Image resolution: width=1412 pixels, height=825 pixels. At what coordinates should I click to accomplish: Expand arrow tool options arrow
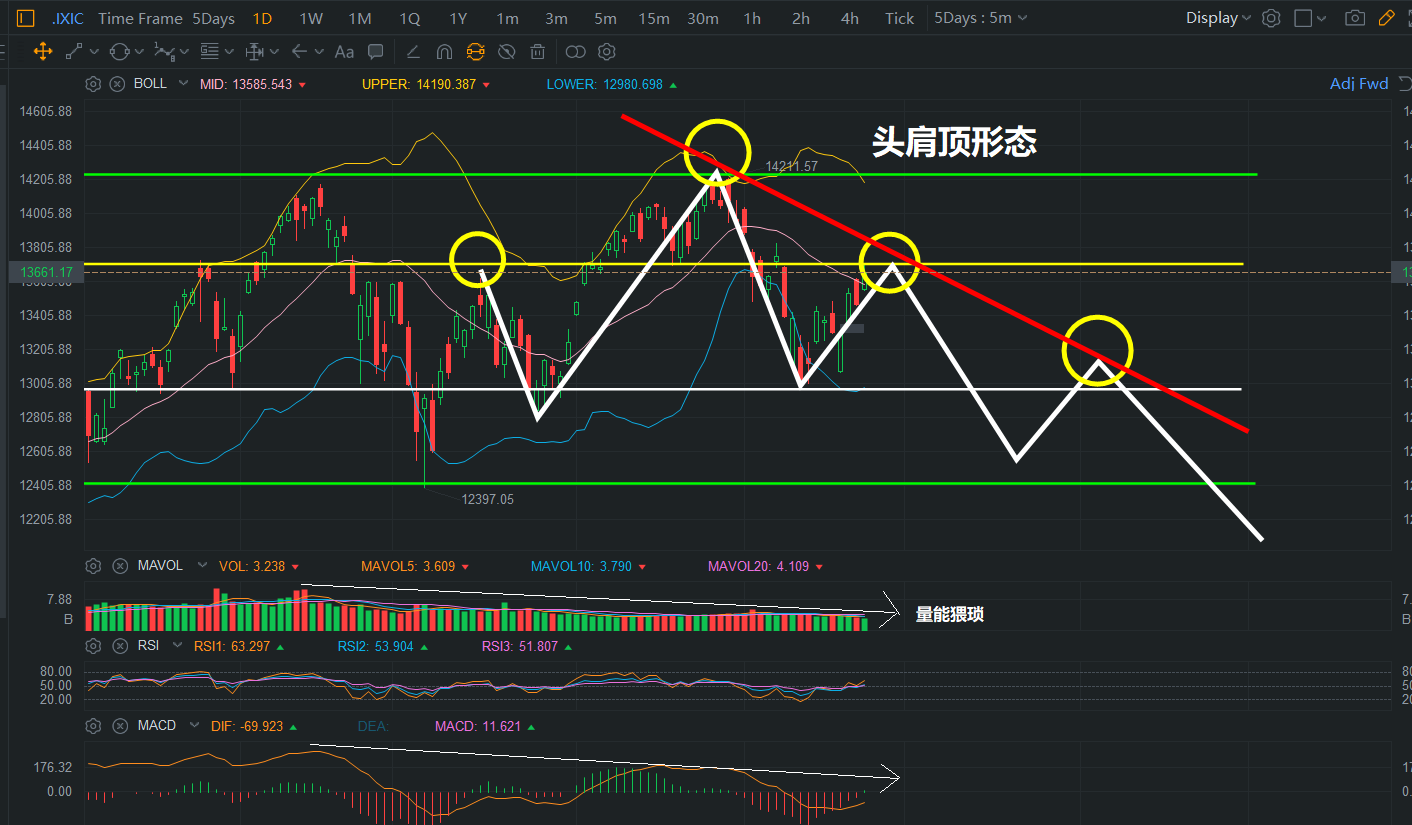click(x=319, y=52)
